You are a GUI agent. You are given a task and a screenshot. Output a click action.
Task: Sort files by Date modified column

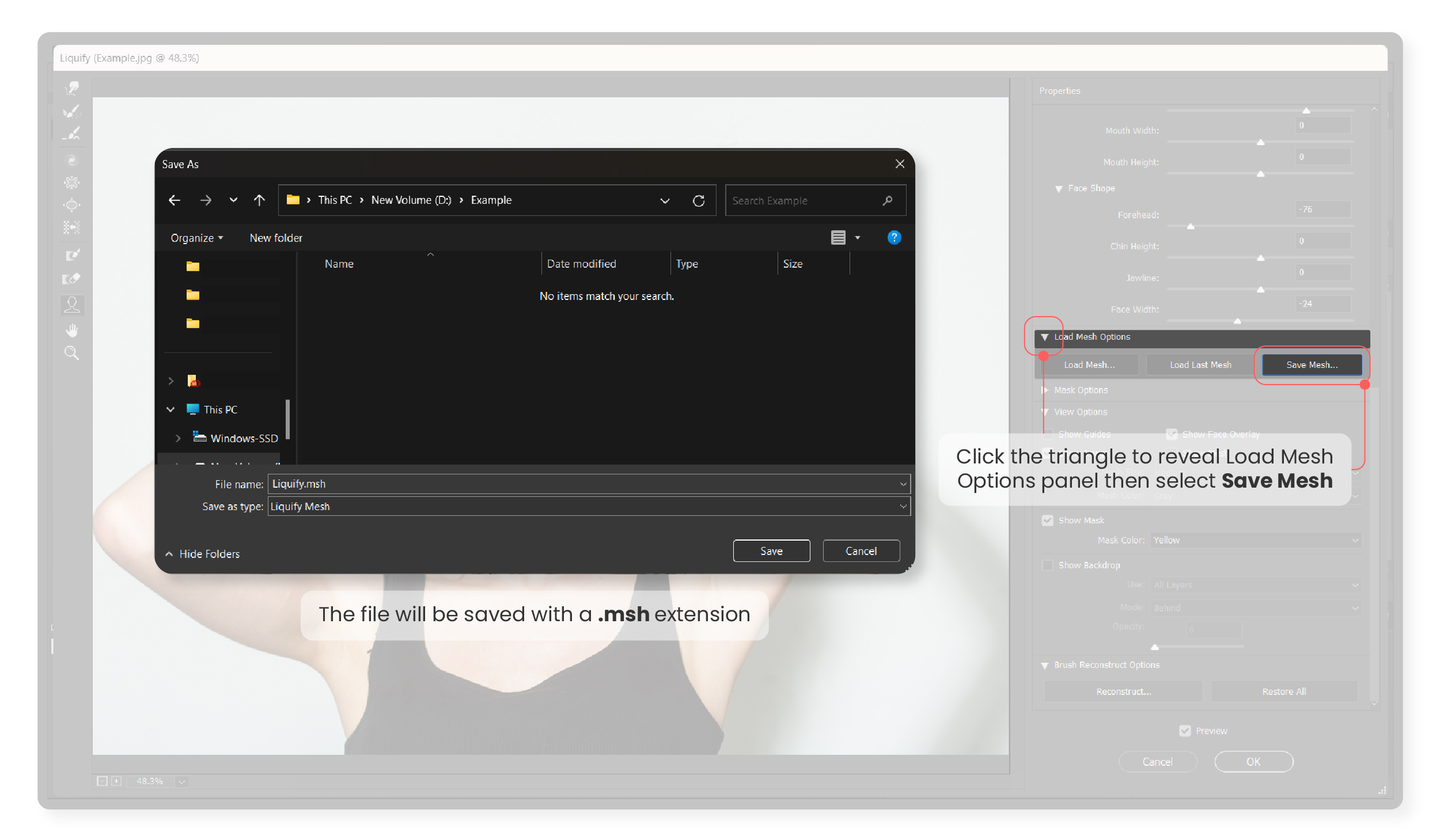606,264
